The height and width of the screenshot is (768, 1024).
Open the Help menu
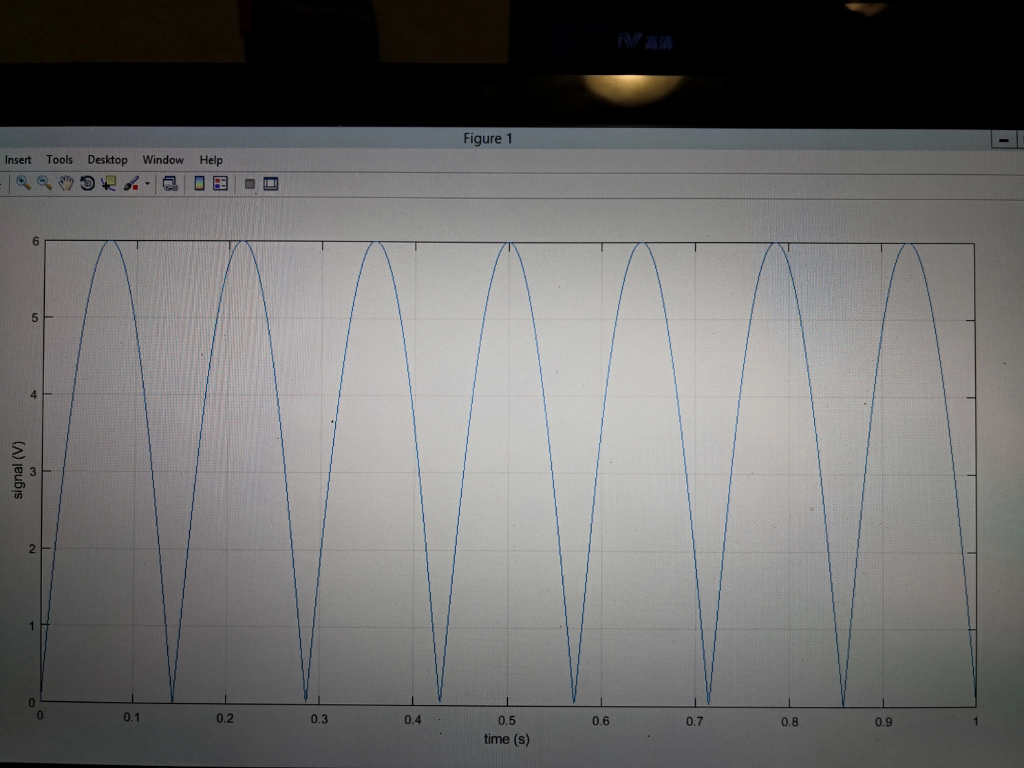(211, 159)
